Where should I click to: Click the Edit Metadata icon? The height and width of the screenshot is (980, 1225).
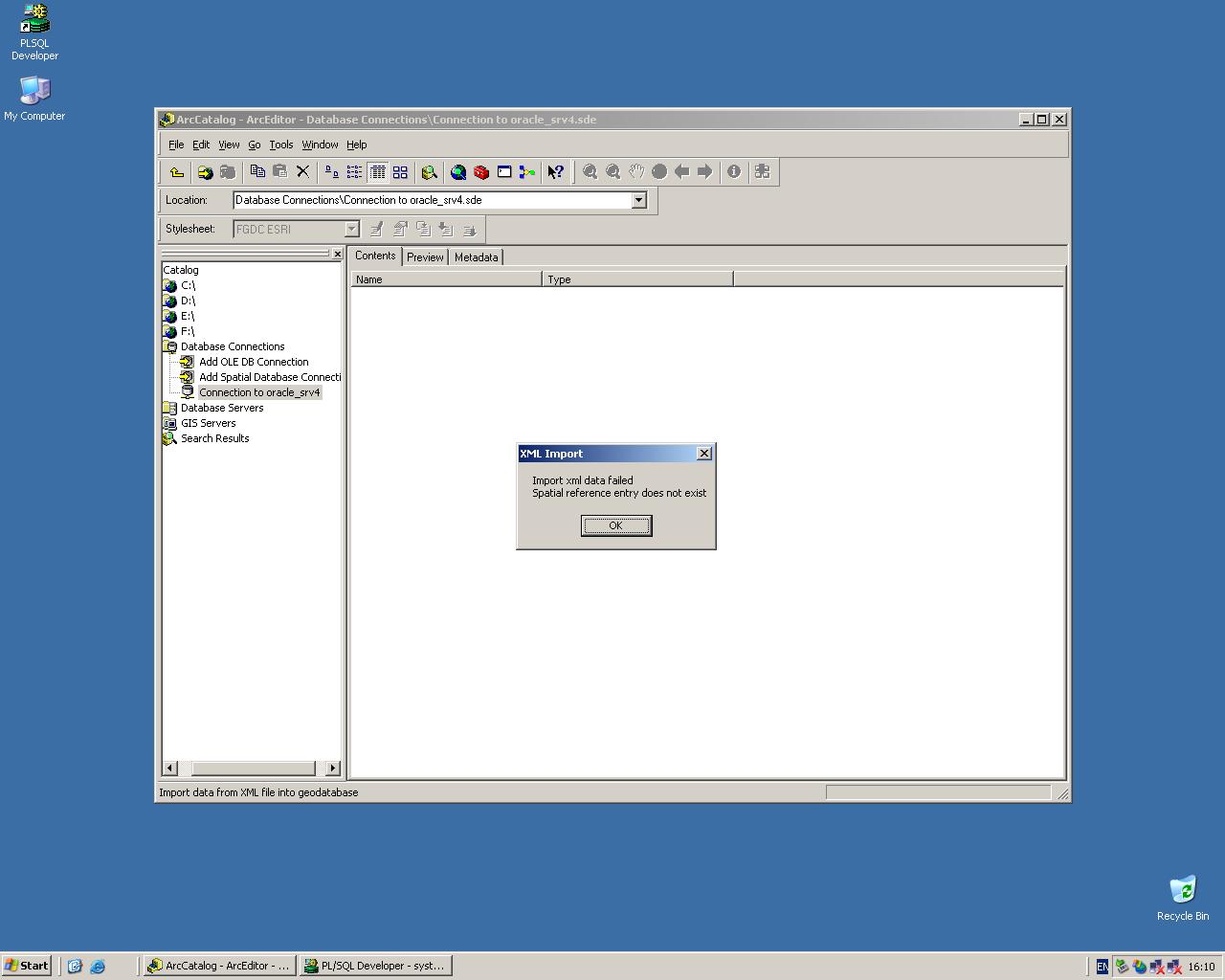pos(377,230)
